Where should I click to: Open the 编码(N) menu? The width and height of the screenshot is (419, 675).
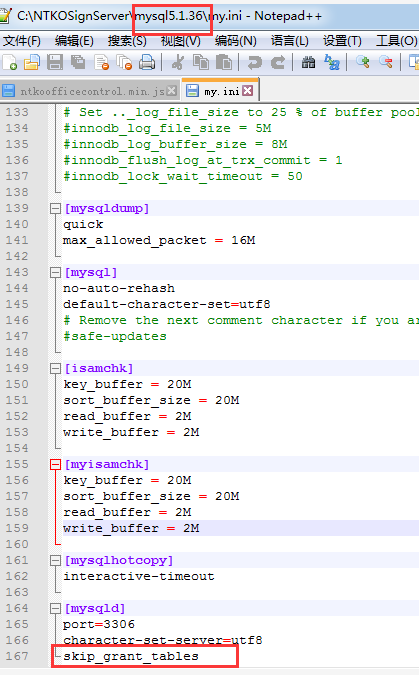click(x=236, y=41)
